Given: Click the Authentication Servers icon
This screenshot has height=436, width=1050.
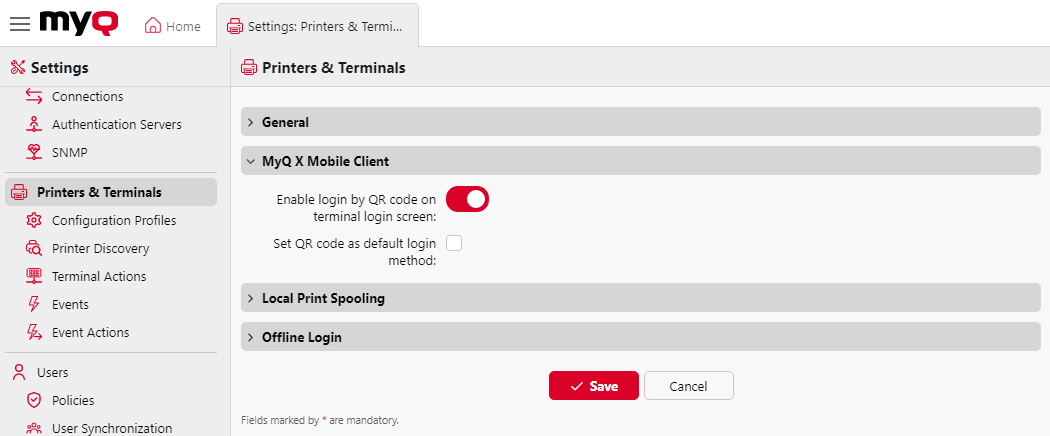Looking at the screenshot, I should click(34, 125).
